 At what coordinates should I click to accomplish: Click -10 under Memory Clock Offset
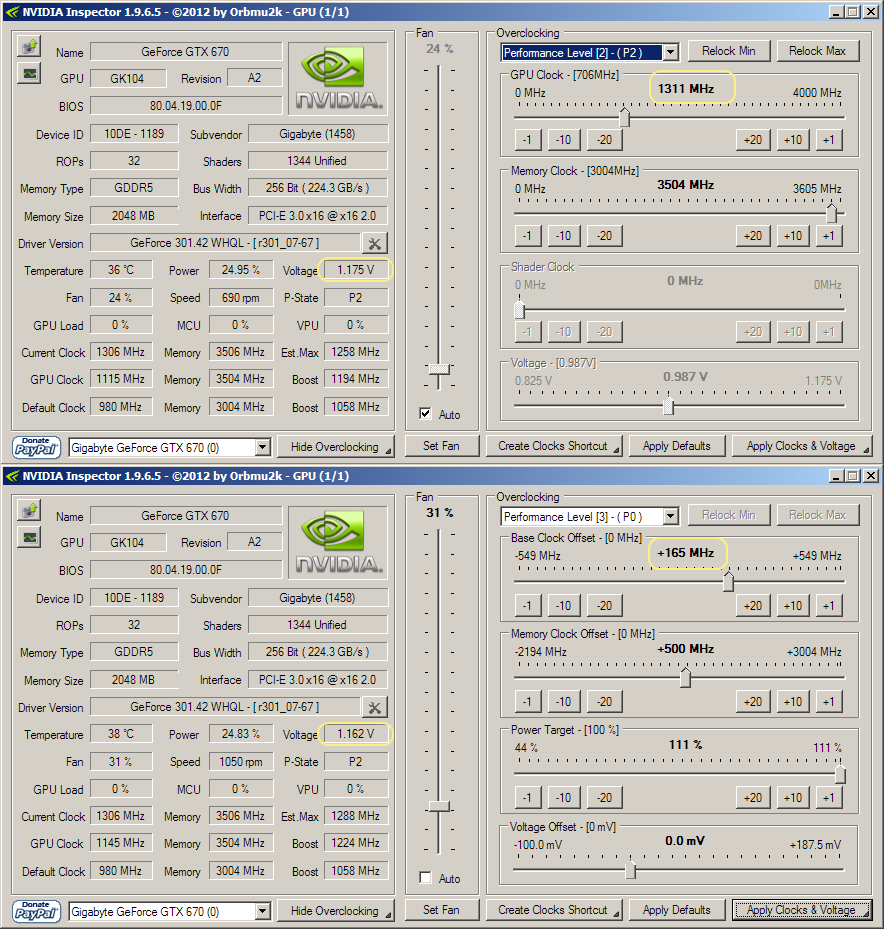[564, 701]
